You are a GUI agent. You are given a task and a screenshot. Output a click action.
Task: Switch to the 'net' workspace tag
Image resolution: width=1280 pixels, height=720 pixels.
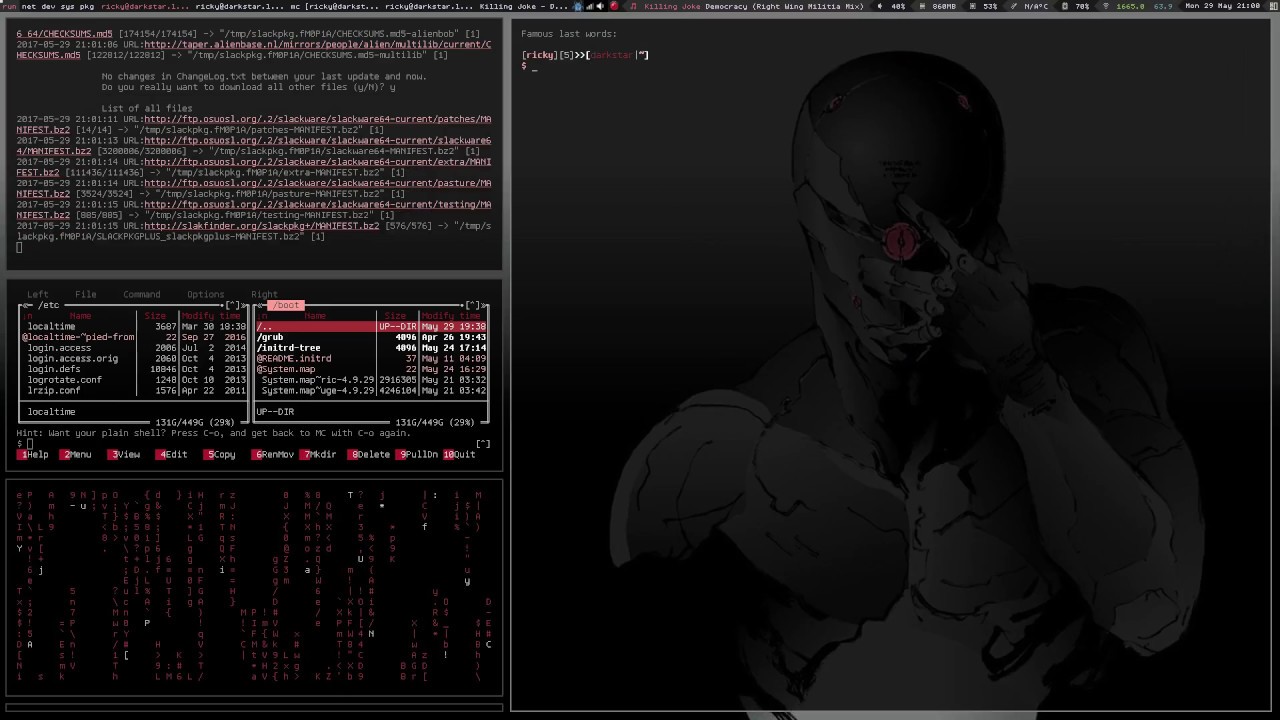click(x=28, y=6)
